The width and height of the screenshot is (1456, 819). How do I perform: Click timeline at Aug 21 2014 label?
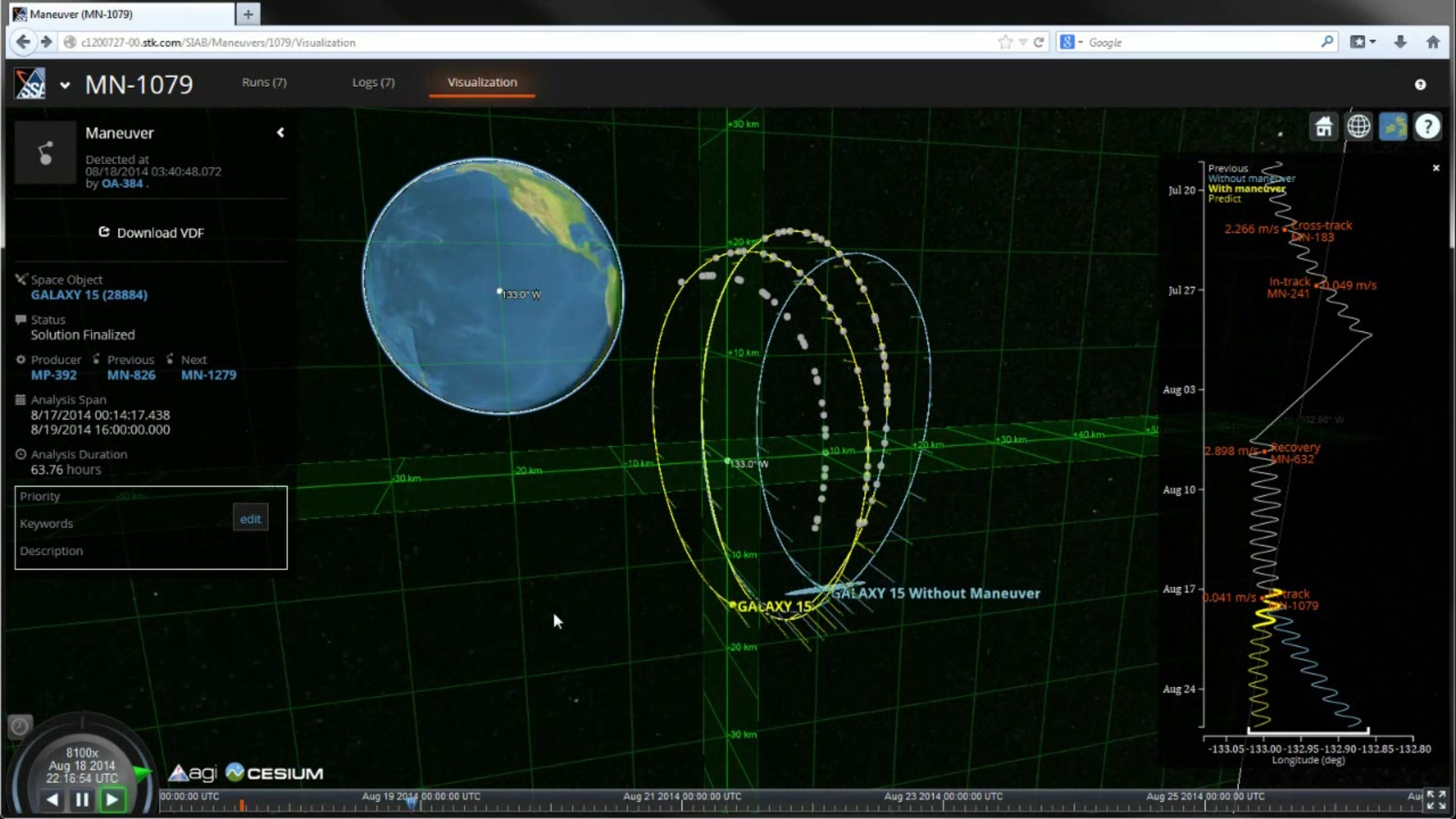[x=682, y=797]
